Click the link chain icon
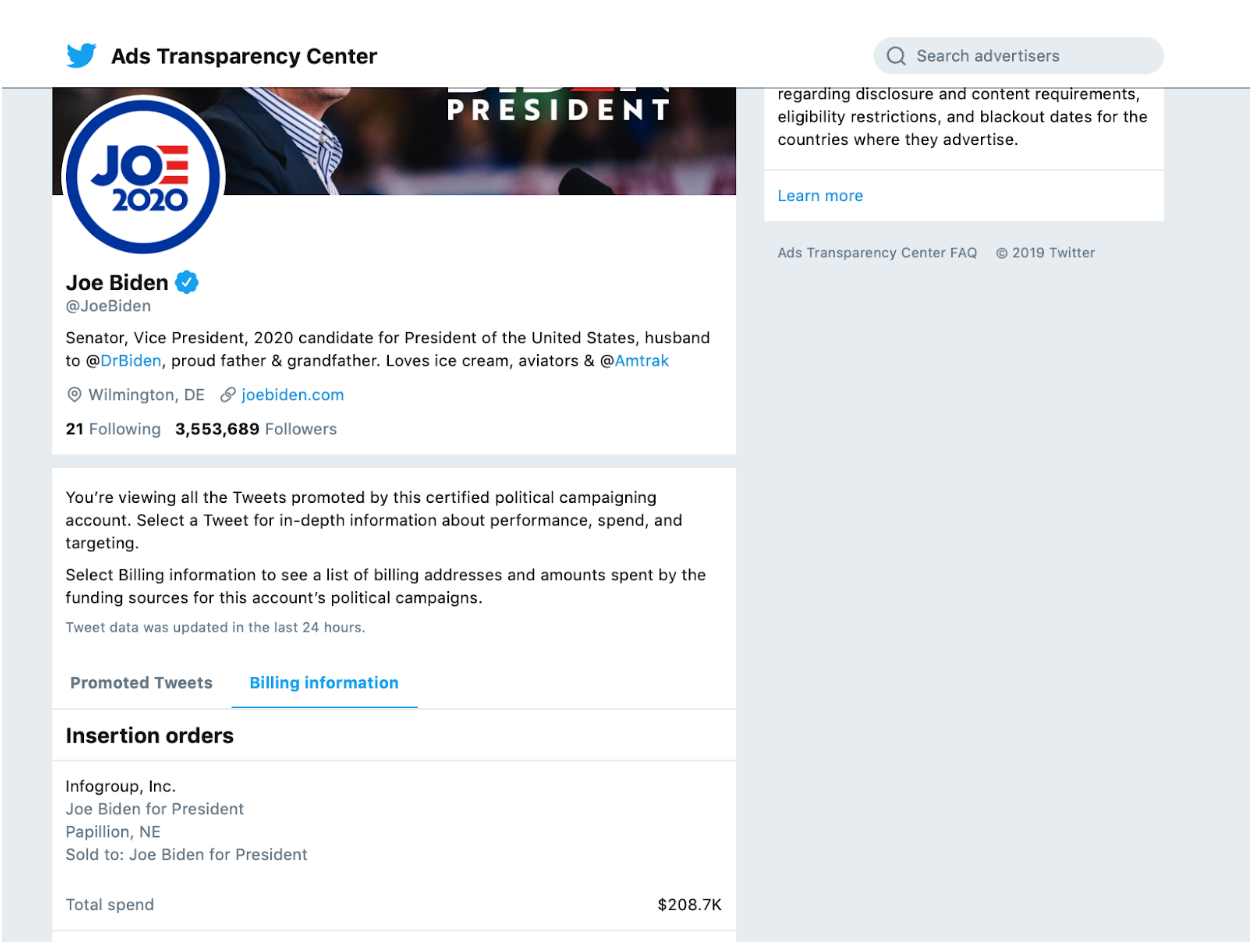The width and height of the screenshot is (1250, 942). tap(228, 395)
